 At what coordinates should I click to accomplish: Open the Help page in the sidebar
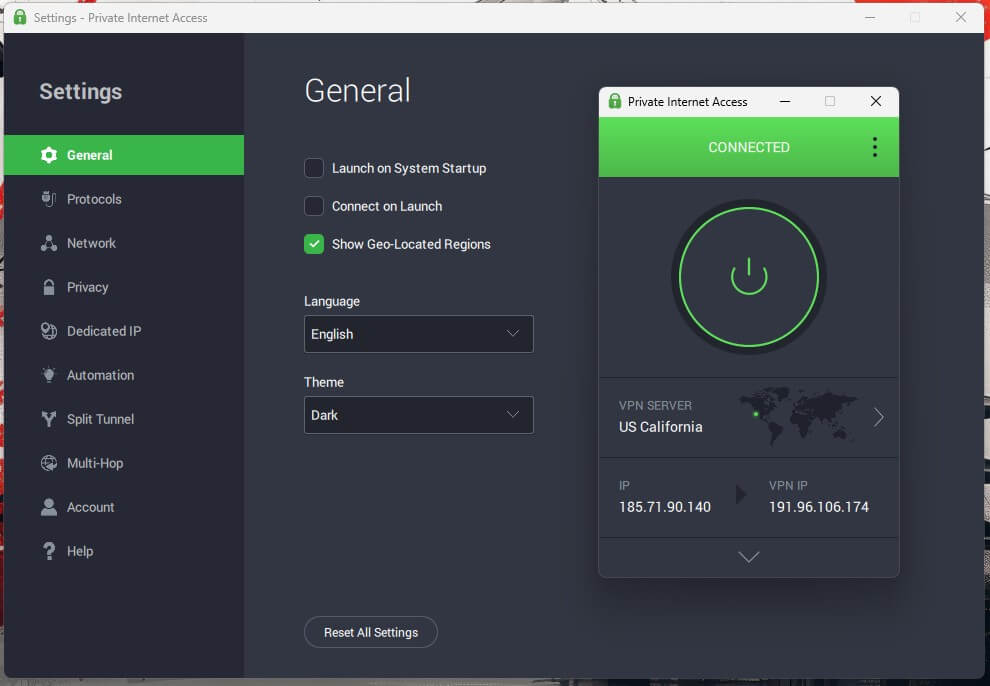click(124, 551)
